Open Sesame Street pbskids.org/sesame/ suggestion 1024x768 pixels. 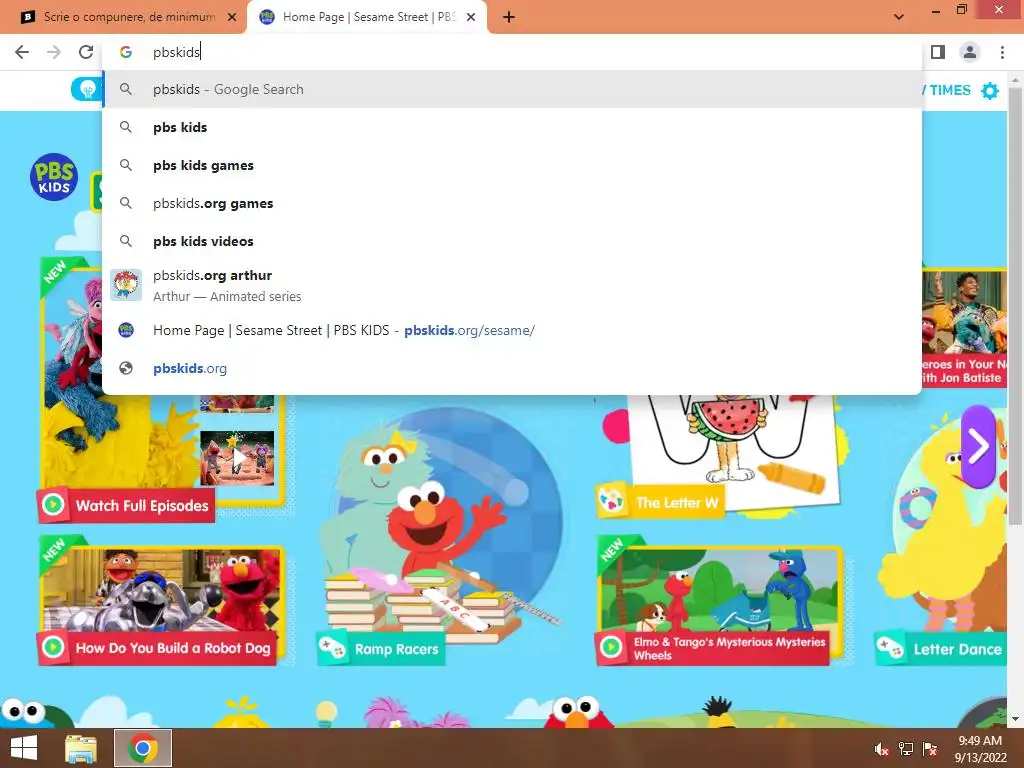point(512,330)
